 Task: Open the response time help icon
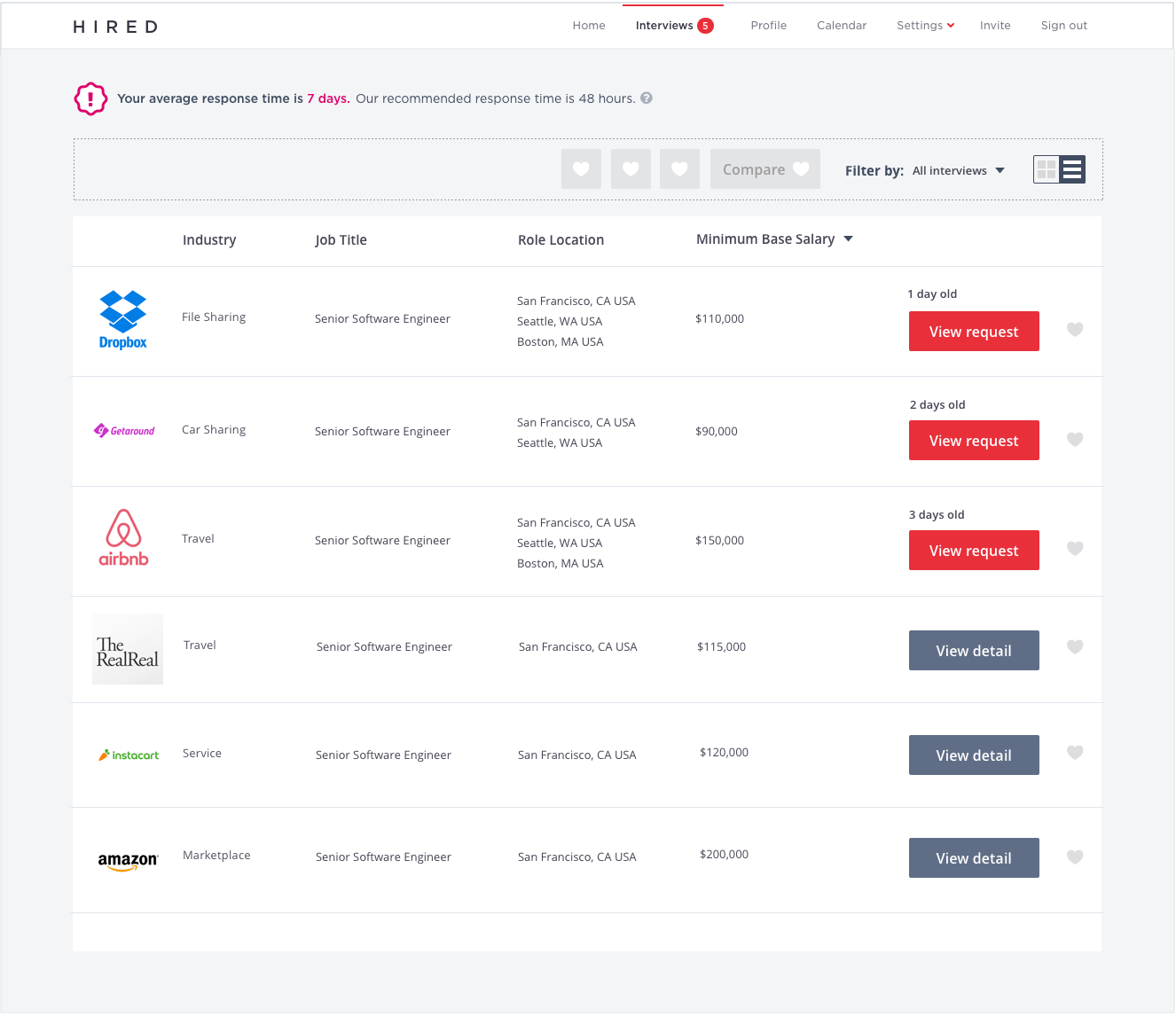click(647, 98)
